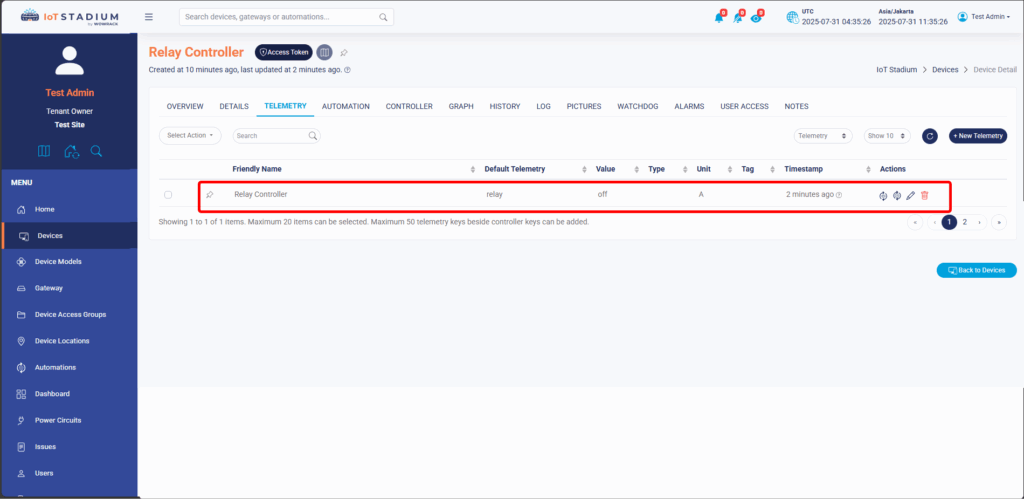Click the red delete icon in Relay Controller row
Screen dimensions: 1024x499
[x=924, y=195]
